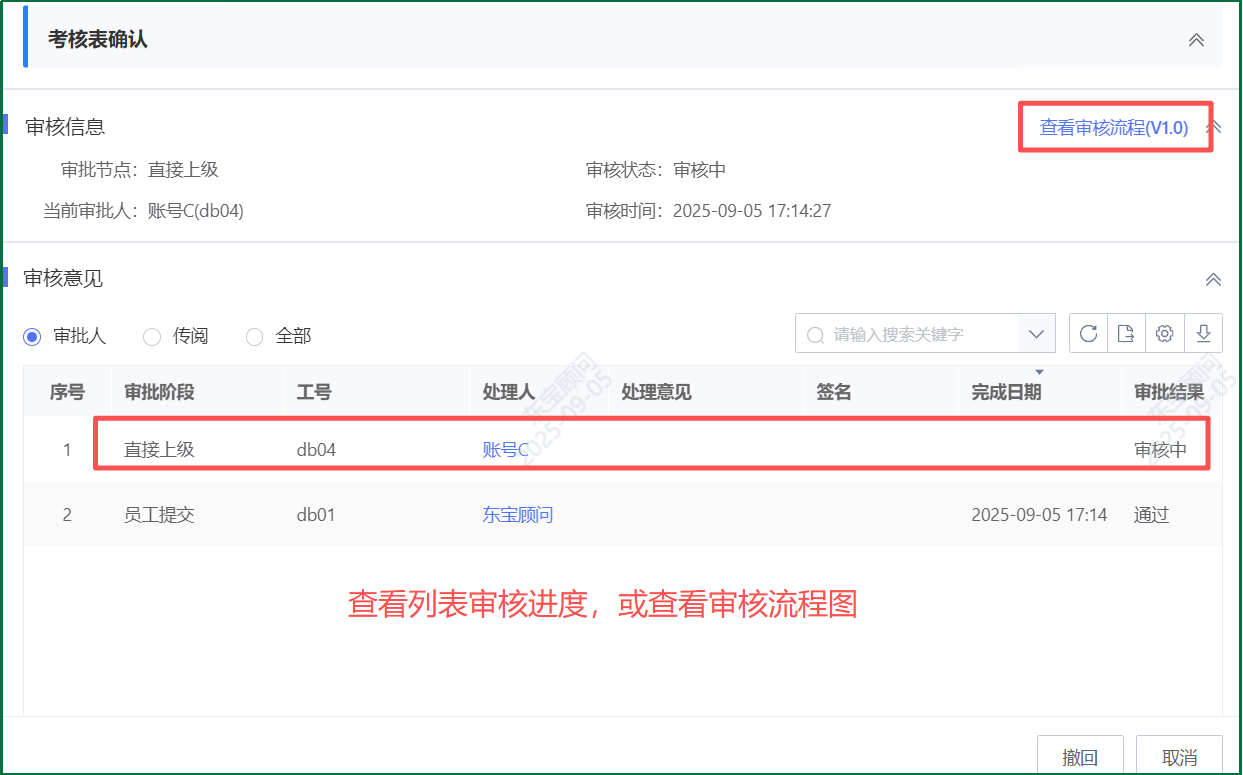Click the download arrow icon
The height and width of the screenshot is (775, 1243).
pyautogui.click(x=1203, y=334)
